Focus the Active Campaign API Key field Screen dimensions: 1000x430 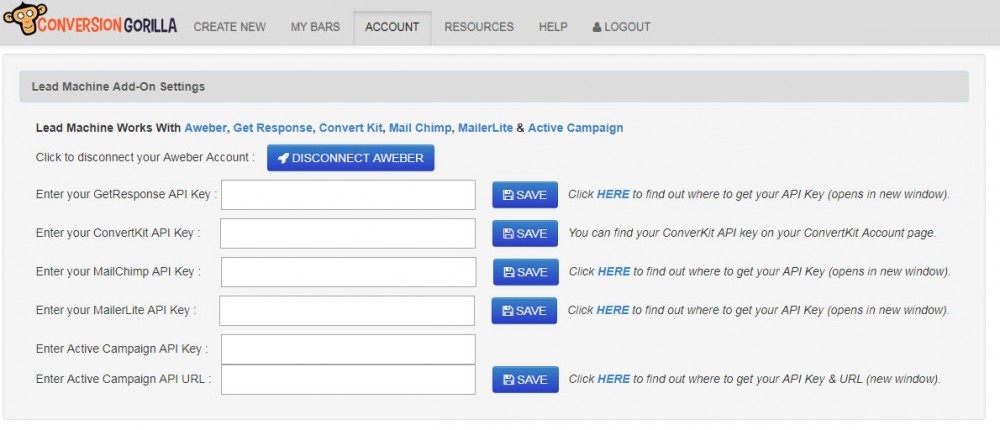pyautogui.click(x=348, y=349)
